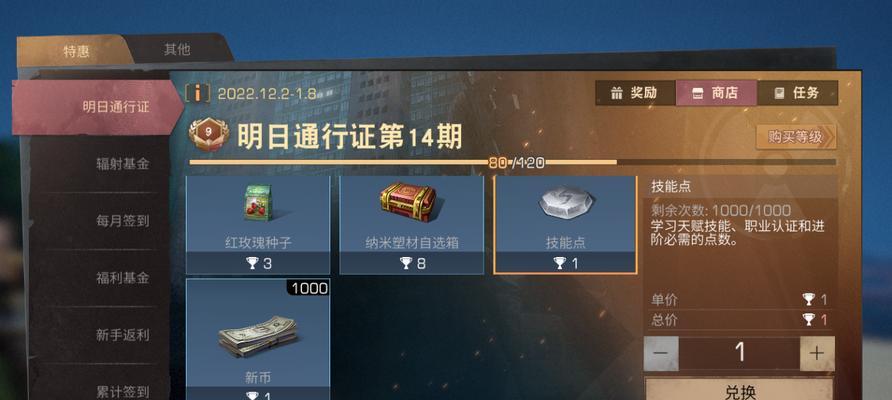Screen dimensions: 892x400
Task: Click the trophy price under 红玫瑰种子
Action: (259, 263)
